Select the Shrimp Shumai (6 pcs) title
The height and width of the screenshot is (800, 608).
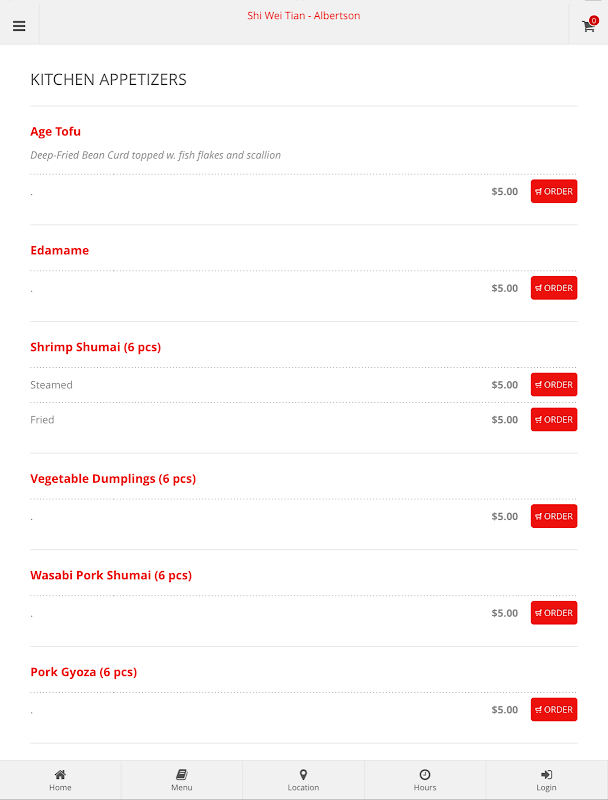point(95,347)
